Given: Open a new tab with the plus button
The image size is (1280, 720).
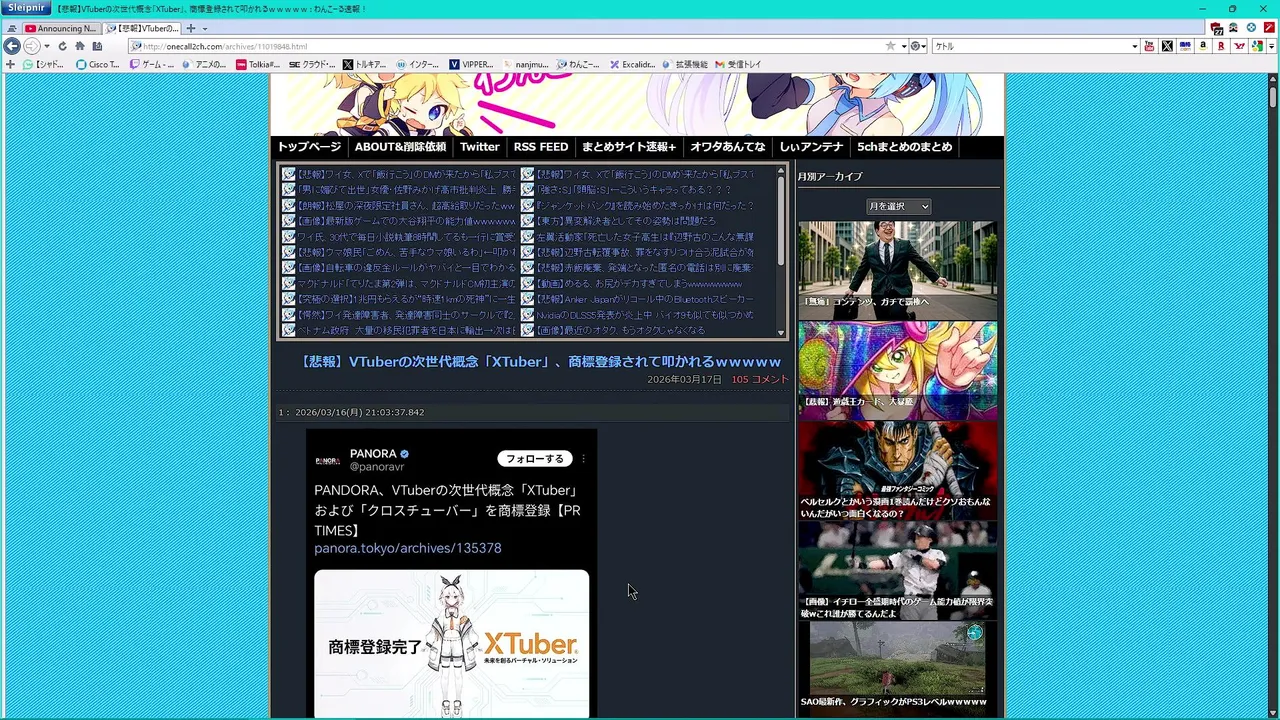Looking at the screenshot, I should click(x=191, y=28).
